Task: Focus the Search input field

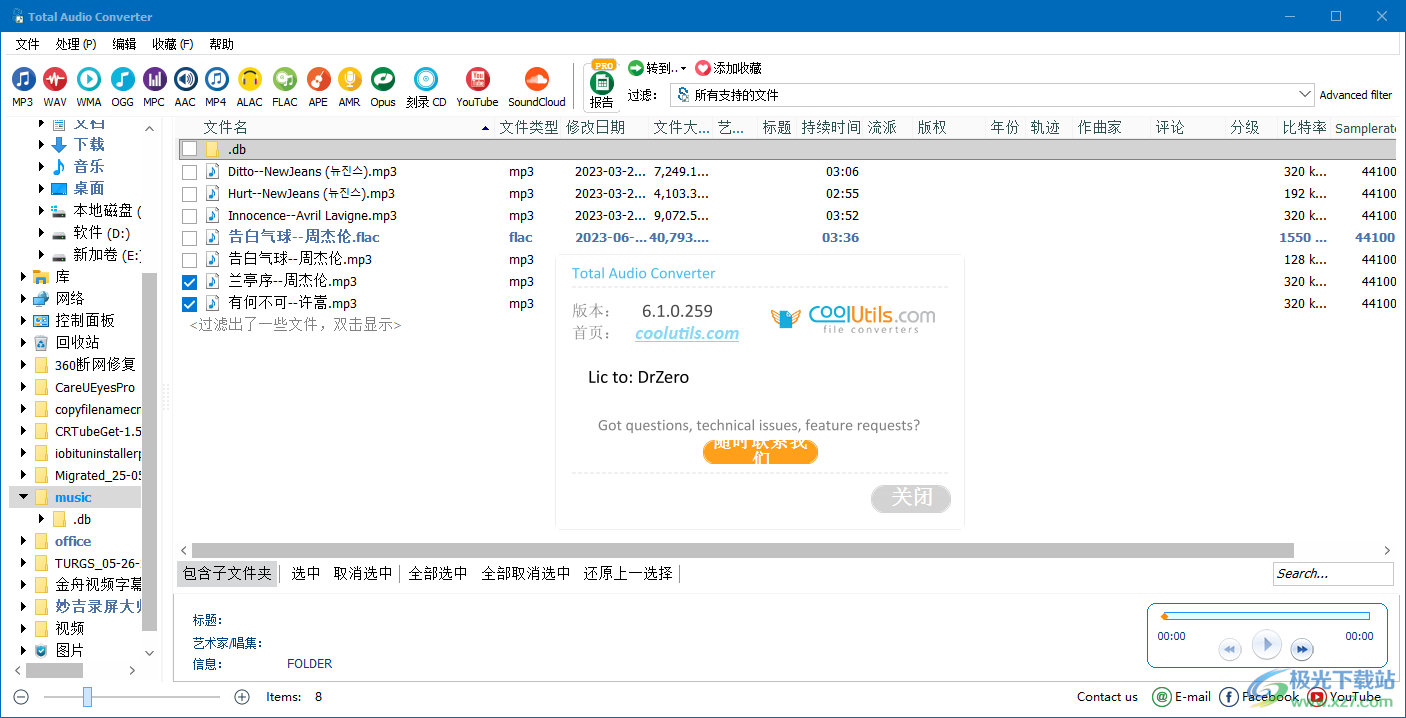Action: (1332, 573)
